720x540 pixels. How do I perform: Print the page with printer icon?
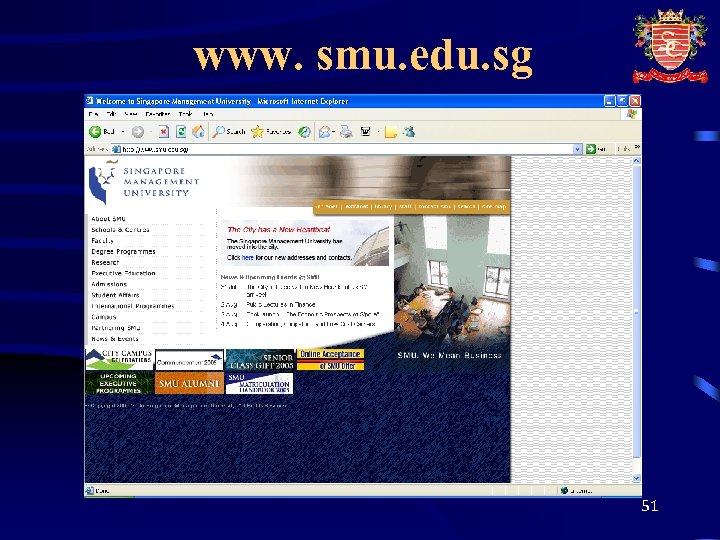(x=346, y=132)
